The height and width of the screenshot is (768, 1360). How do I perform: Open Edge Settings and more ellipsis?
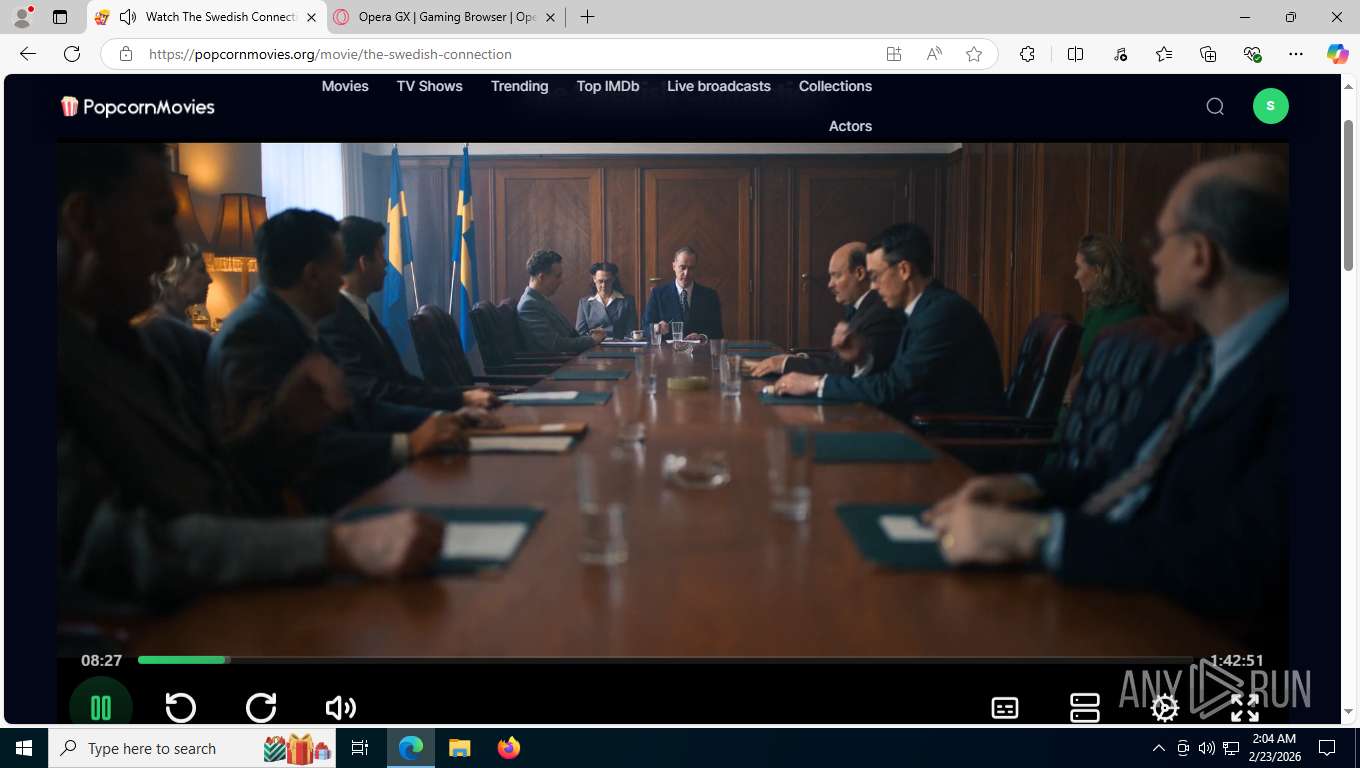point(1296,54)
